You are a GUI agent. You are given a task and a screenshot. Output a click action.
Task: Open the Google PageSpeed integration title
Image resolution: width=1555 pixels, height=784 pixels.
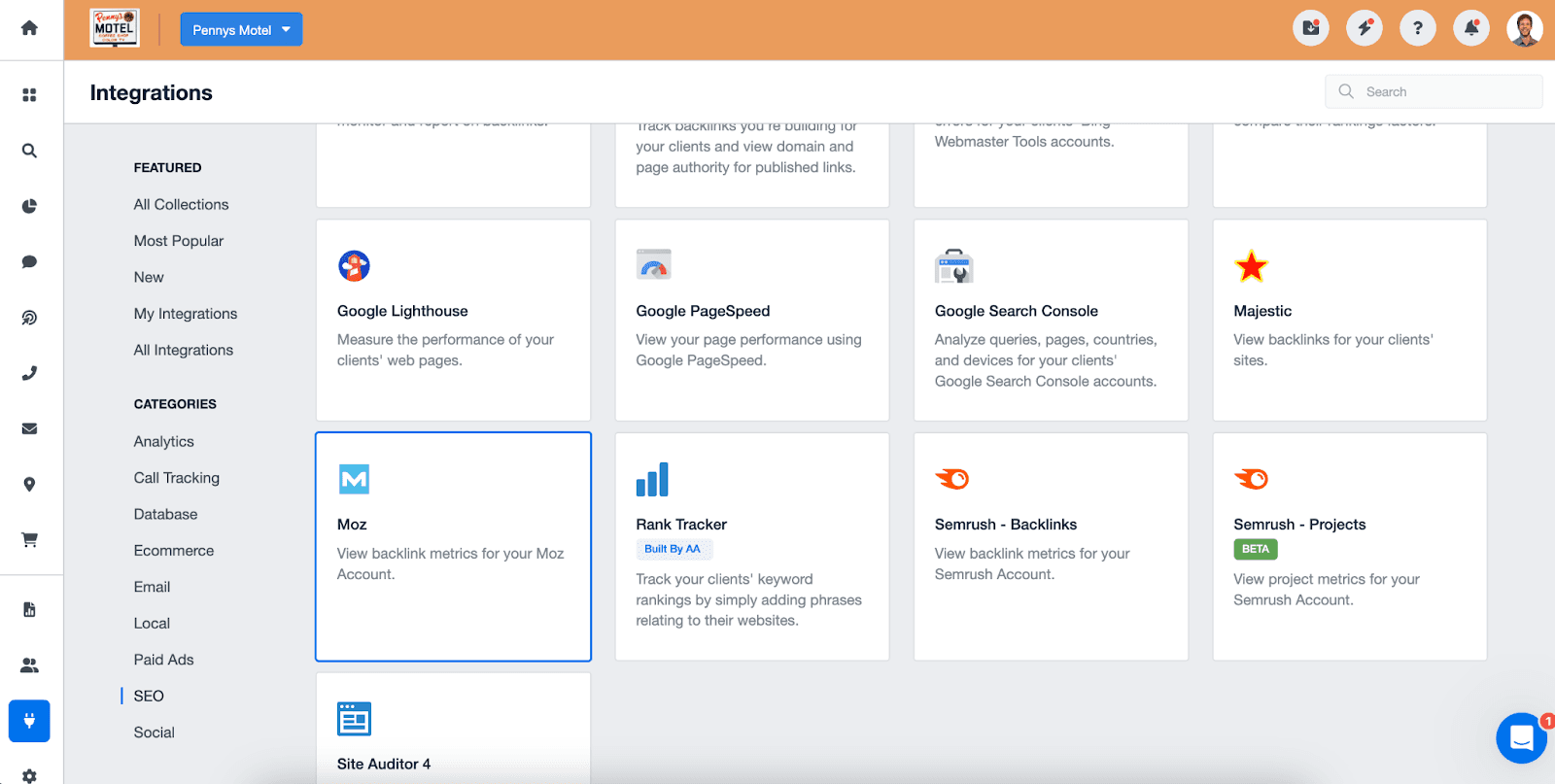[x=703, y=311]
